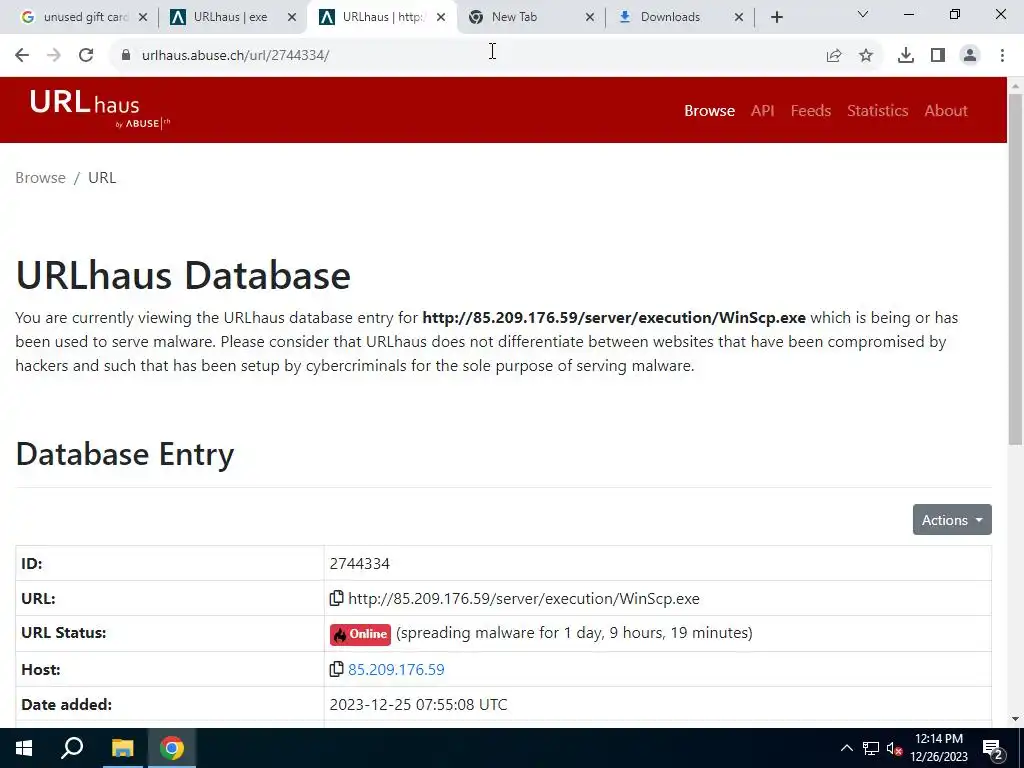The width and height of the screenshot is (1024, 768).
Task: Reload the current page
Action: tap(86, 55)
